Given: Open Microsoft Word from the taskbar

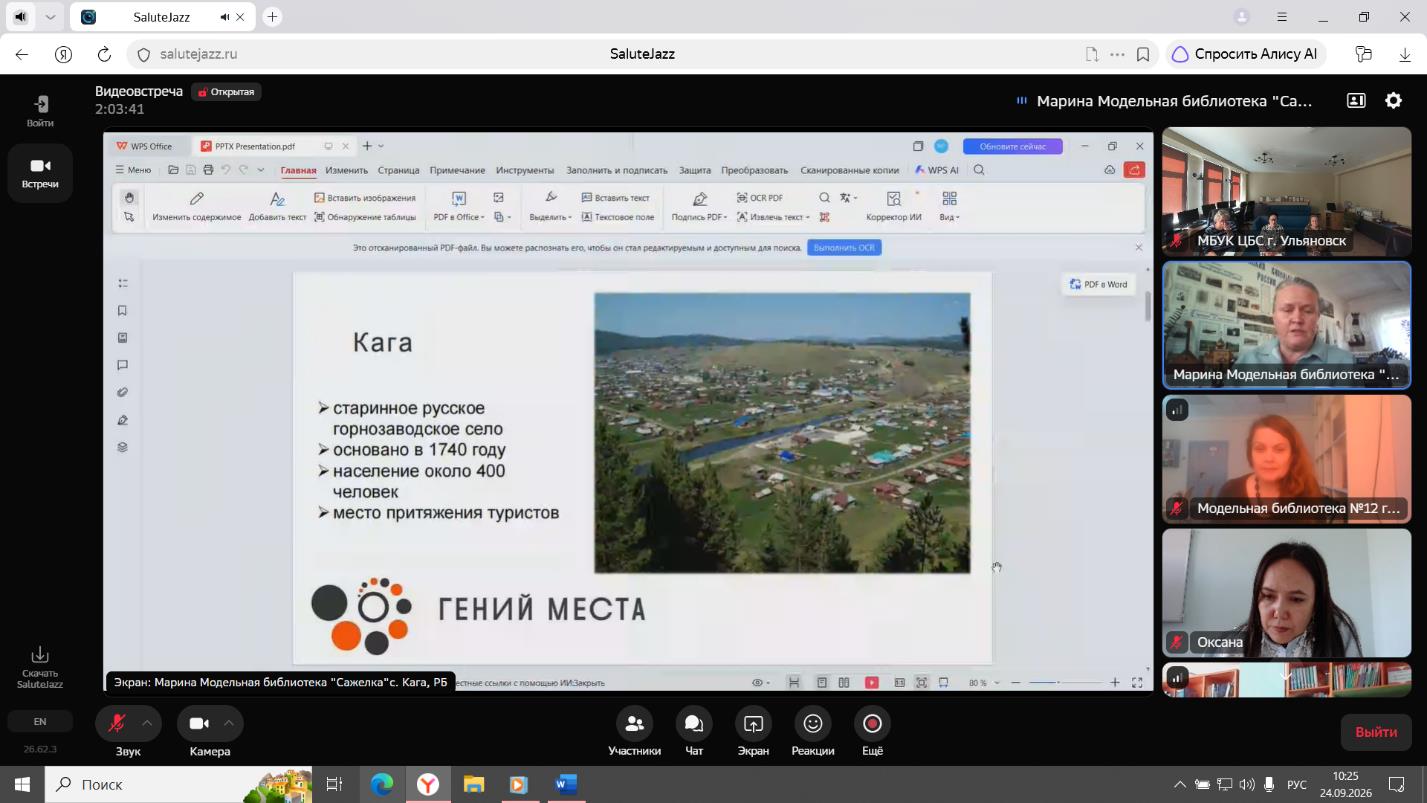Looking at the screenshot, I should 565,784.
